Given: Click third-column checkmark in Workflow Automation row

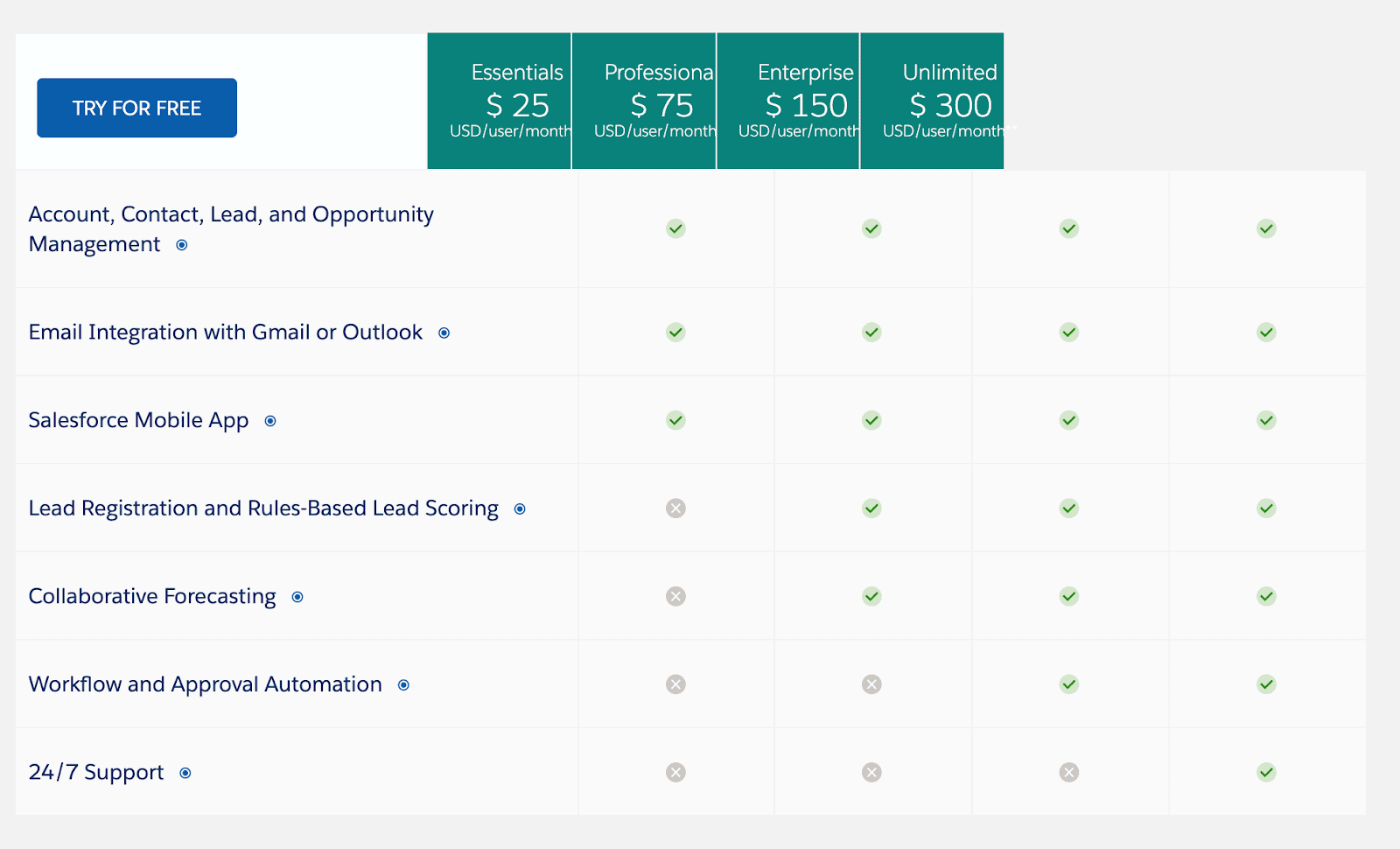Looking at the screenshot, I should [1069, 684].
